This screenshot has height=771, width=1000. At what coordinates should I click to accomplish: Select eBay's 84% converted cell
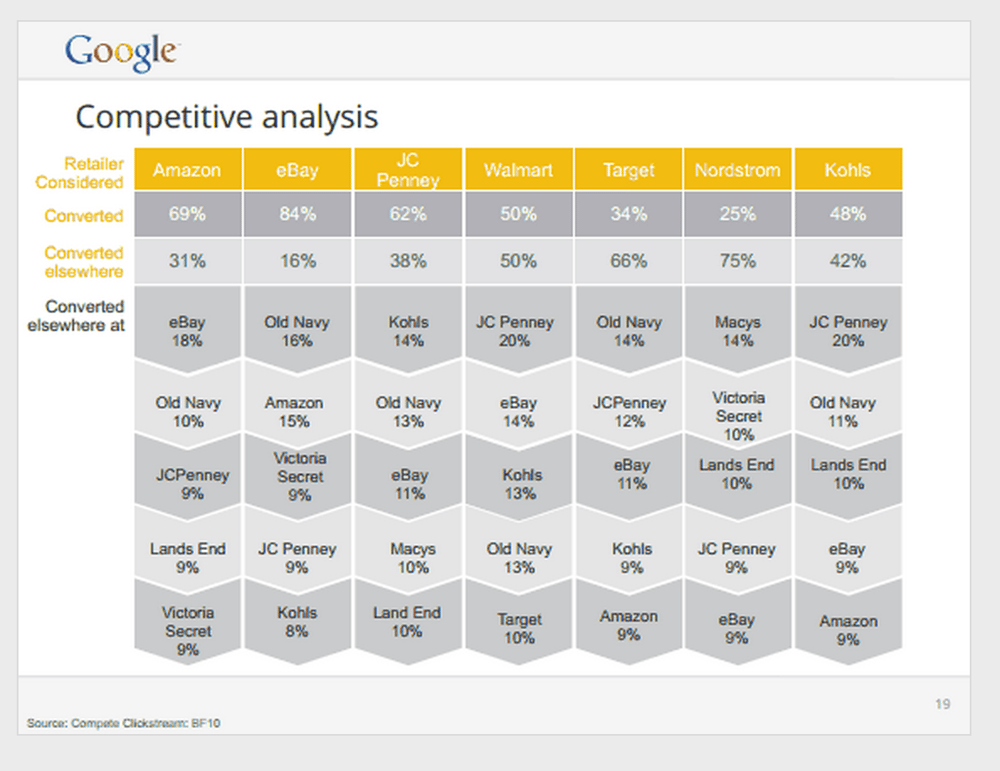coord(297,214)
